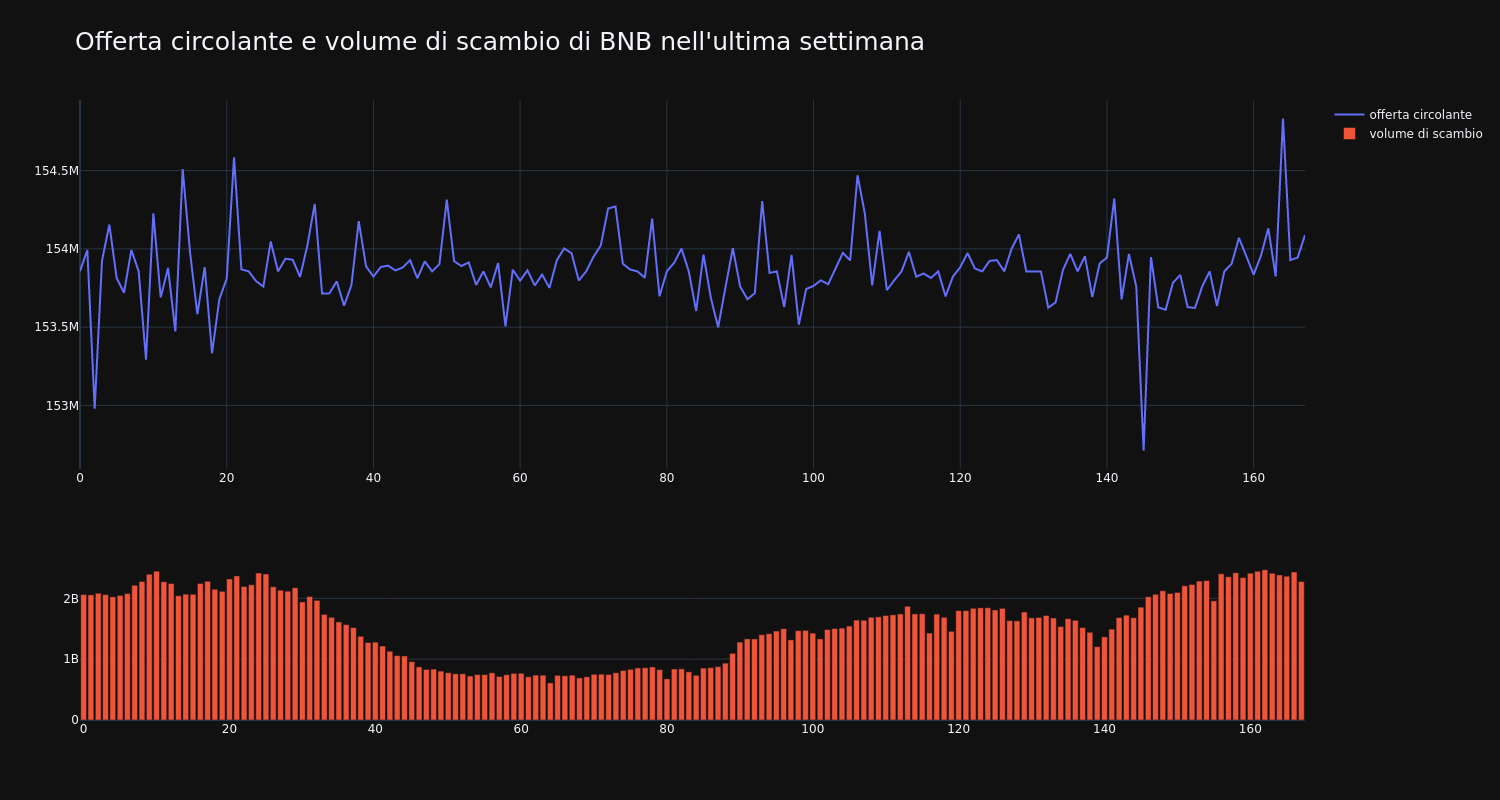
Task: Click the 153.5M y-axis label
Action: point(56,327)
